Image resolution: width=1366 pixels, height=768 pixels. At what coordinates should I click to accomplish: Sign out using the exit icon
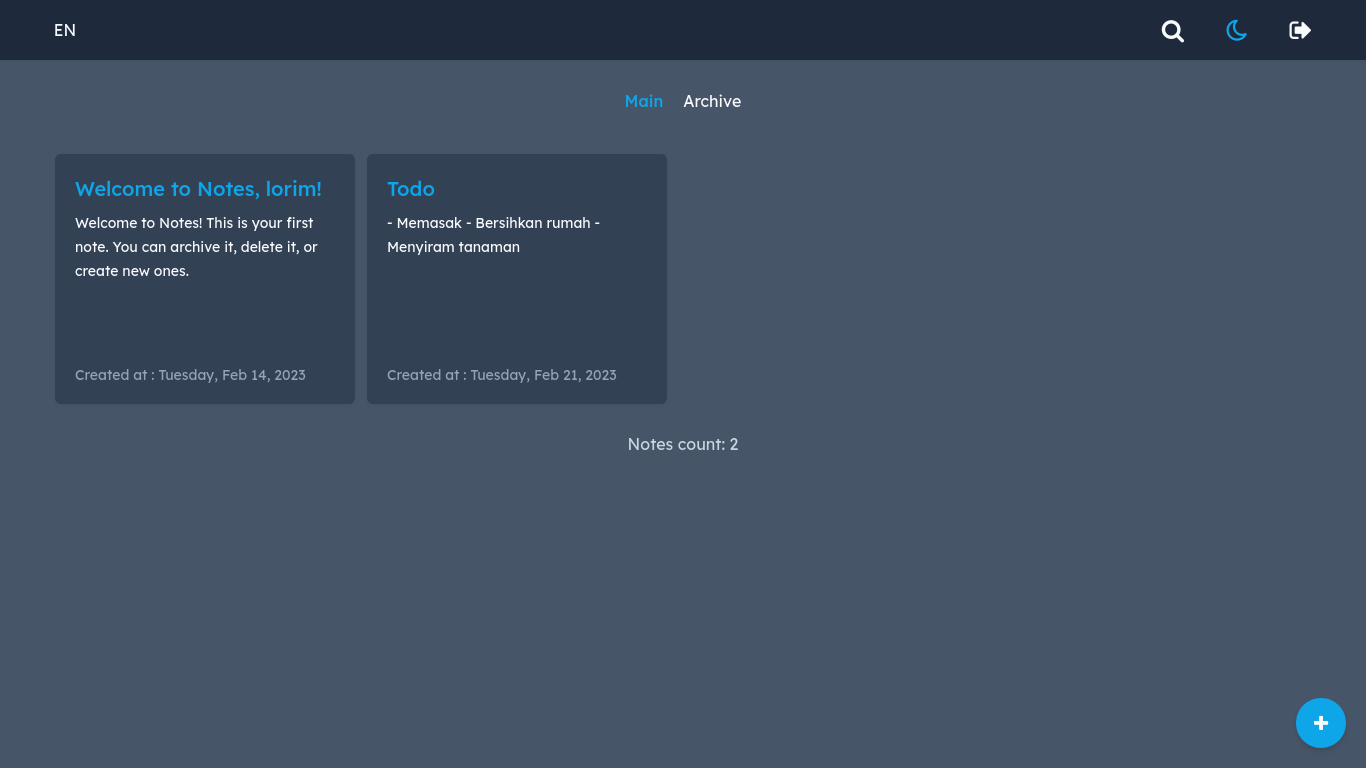pyautogui.click(x=1299, y=30)
